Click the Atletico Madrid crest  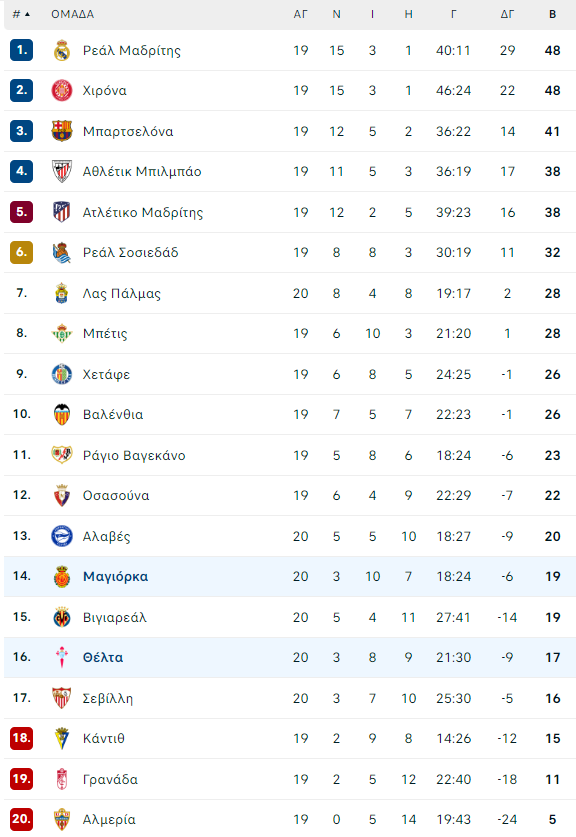point(61,212)
